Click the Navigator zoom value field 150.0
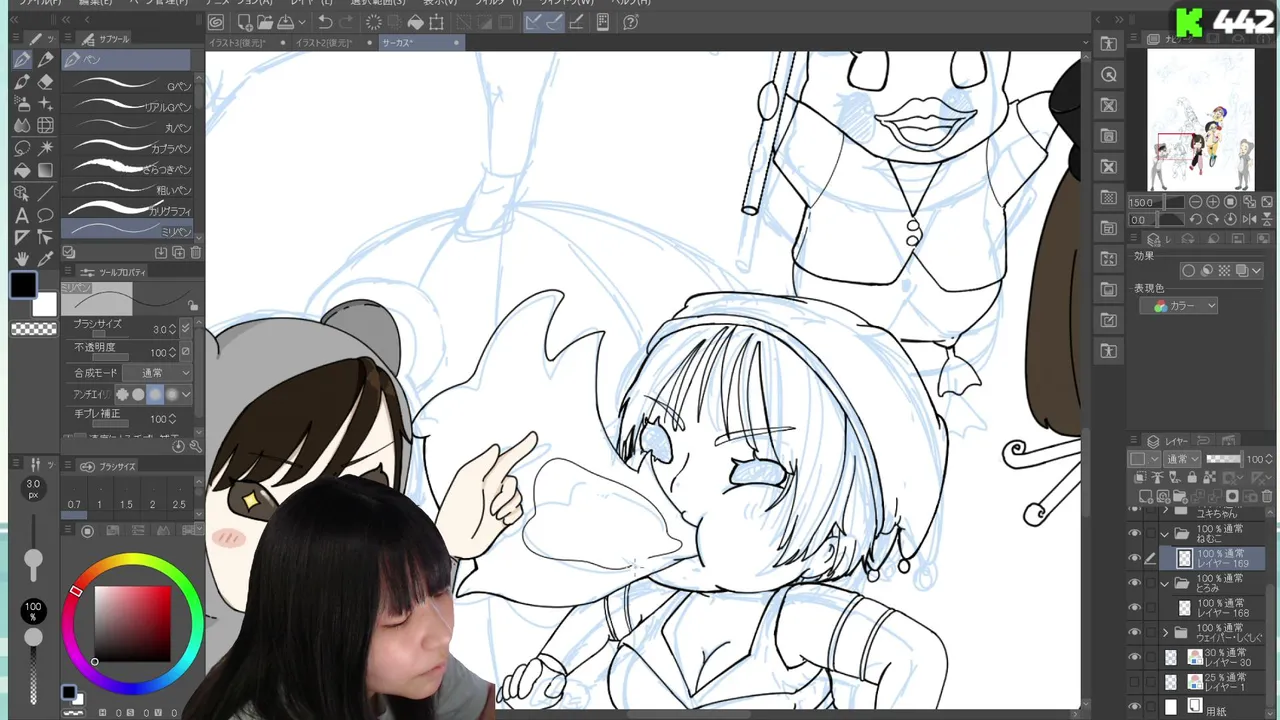 [x=1142, y=202]
